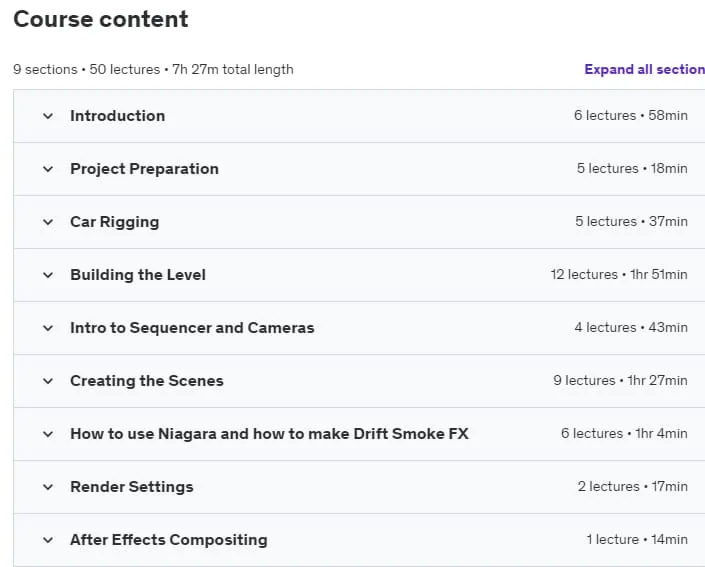Open After Effects Compositing section title
The width and height of the screenshot is (705, 567).
coord(169,540)
